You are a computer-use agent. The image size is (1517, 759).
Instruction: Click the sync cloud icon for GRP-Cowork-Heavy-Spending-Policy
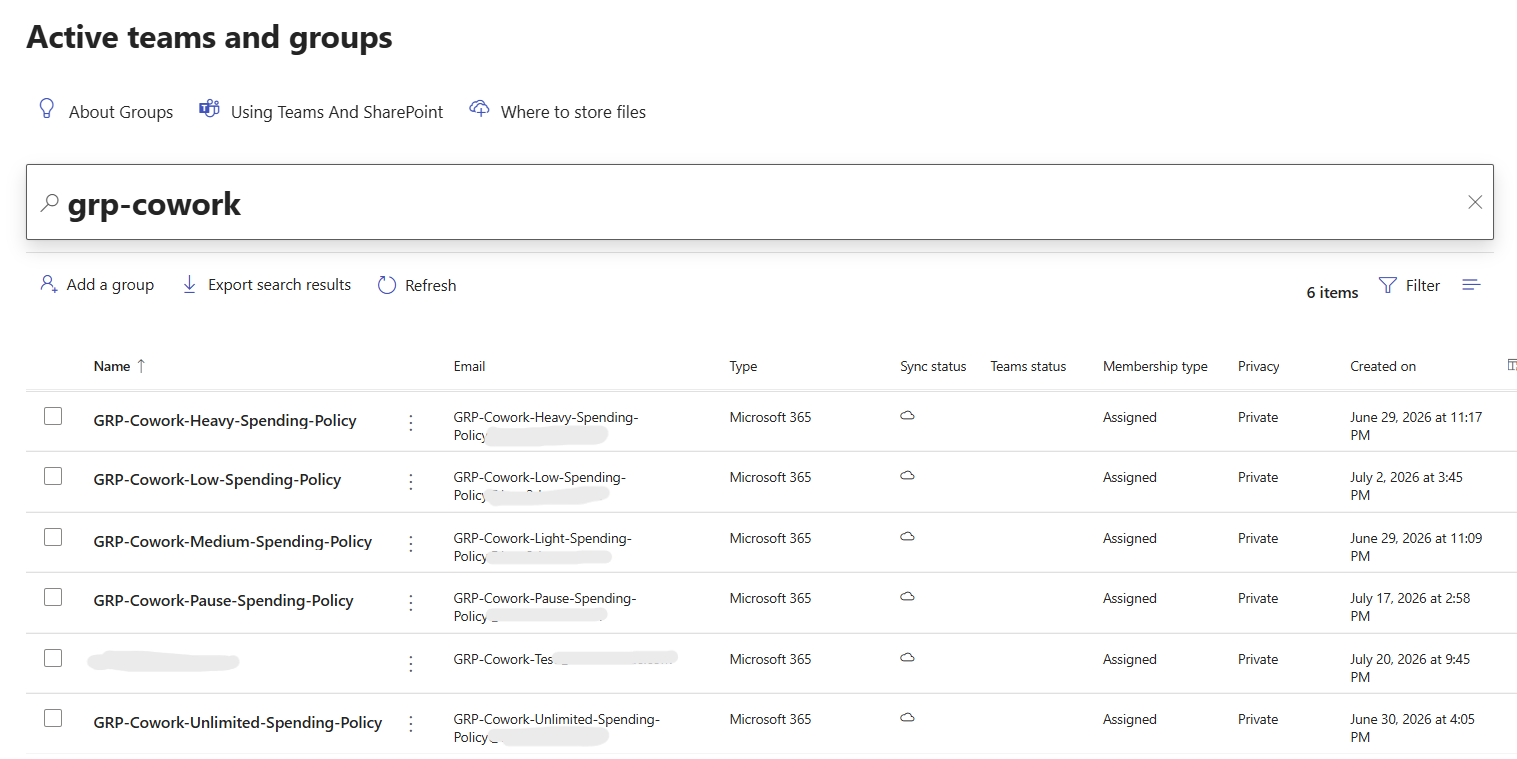click(908, 416)
